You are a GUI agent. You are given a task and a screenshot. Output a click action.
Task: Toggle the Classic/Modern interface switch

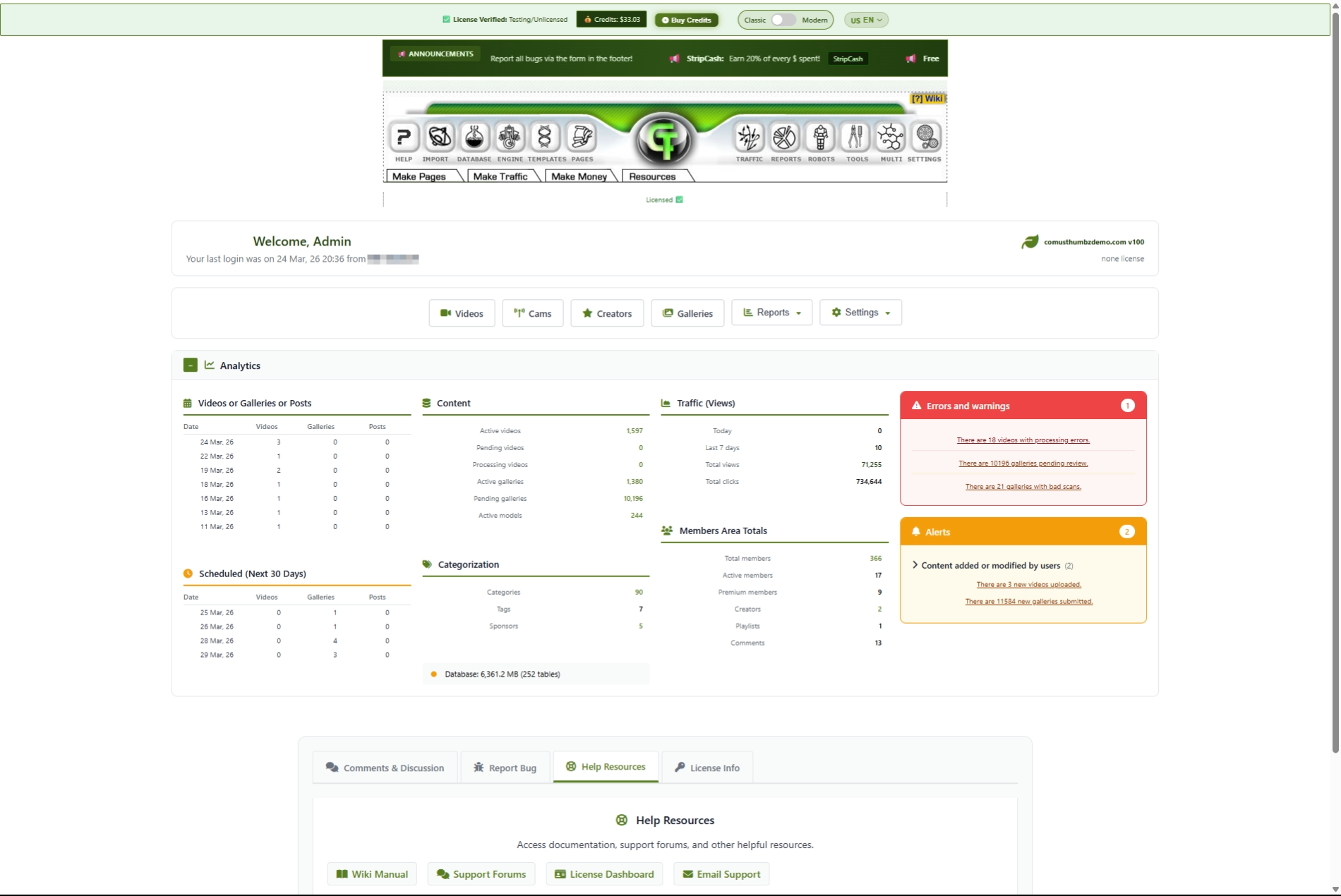(x=783, y=20)
